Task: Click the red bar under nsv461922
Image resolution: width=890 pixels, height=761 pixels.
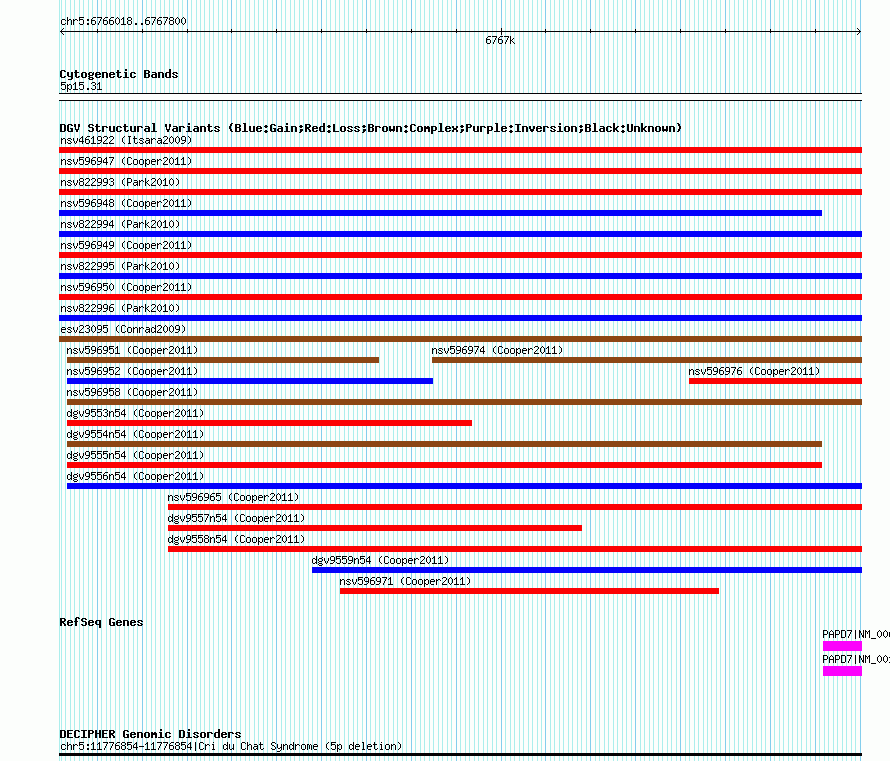Action: point(460,150)
